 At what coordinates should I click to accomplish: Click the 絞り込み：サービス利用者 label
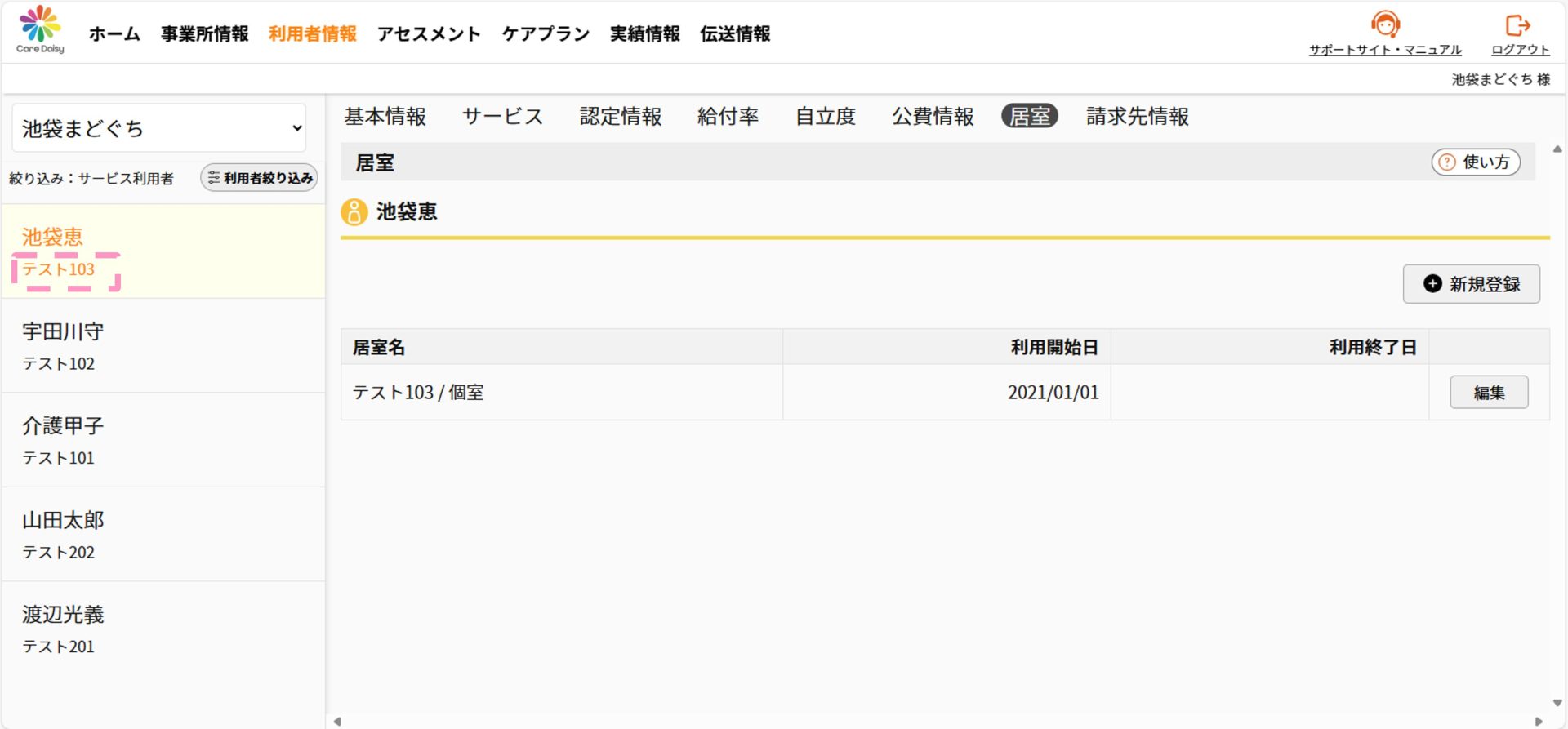[91, 178]
